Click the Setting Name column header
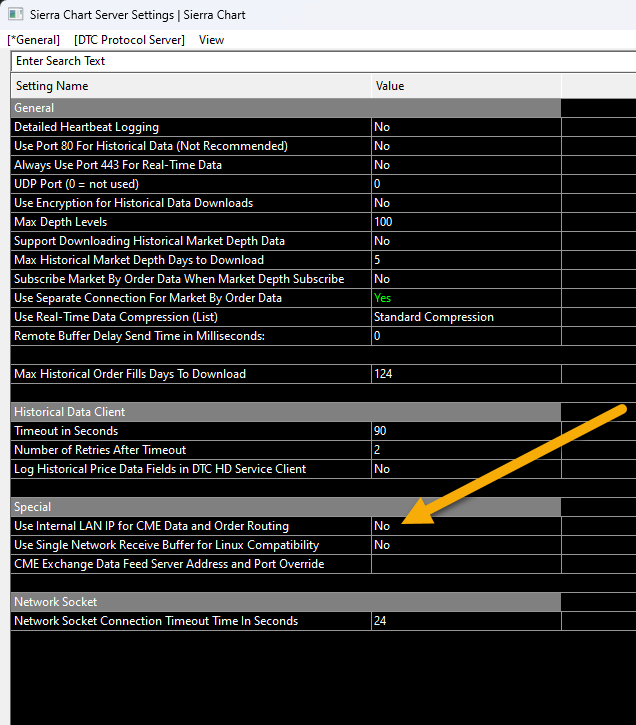 click(191, 86)
